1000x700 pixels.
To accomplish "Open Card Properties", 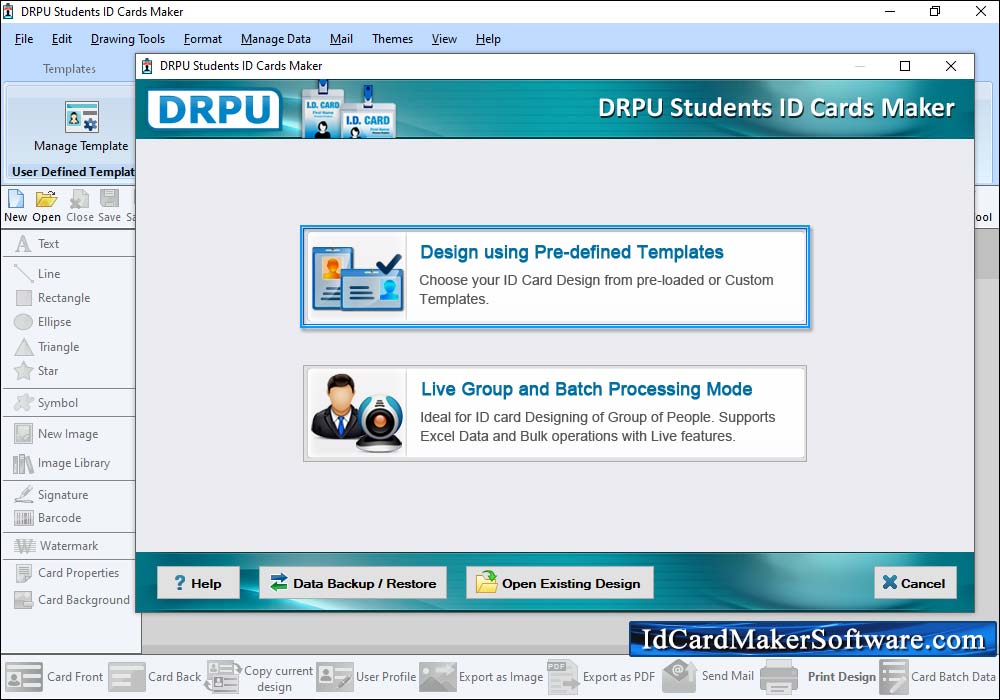I will 67,573.
